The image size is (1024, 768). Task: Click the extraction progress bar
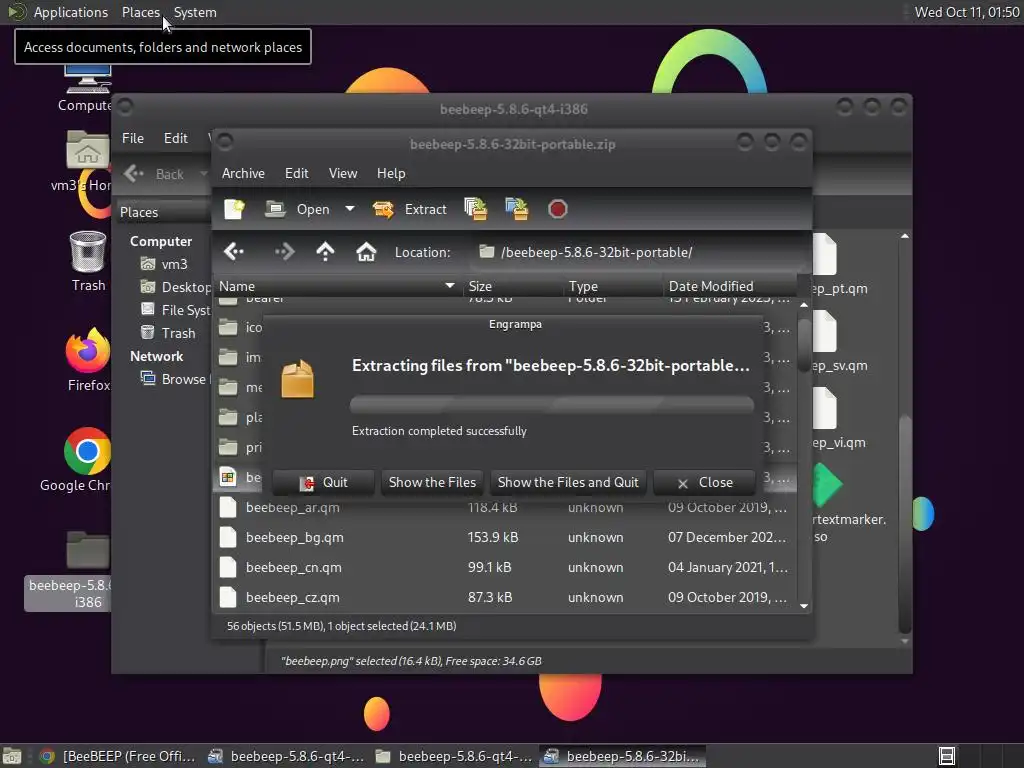tap(552, 404)
